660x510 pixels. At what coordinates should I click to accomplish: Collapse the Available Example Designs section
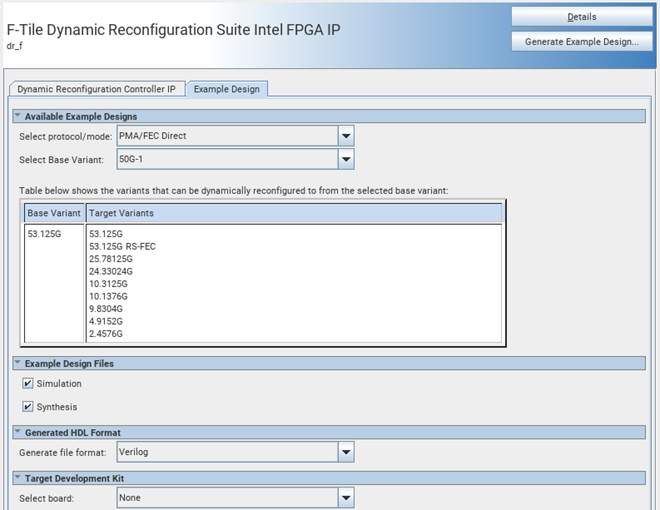tap(17, 116)
